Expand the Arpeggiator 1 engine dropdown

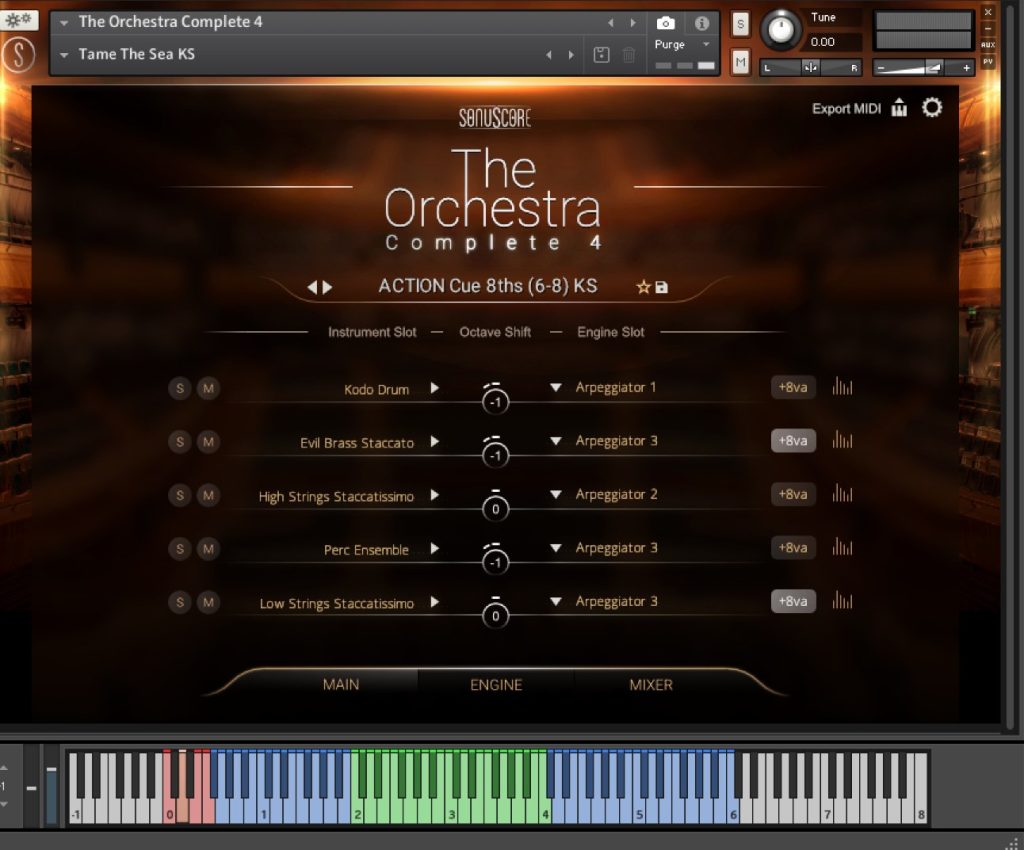click(556, 387)
